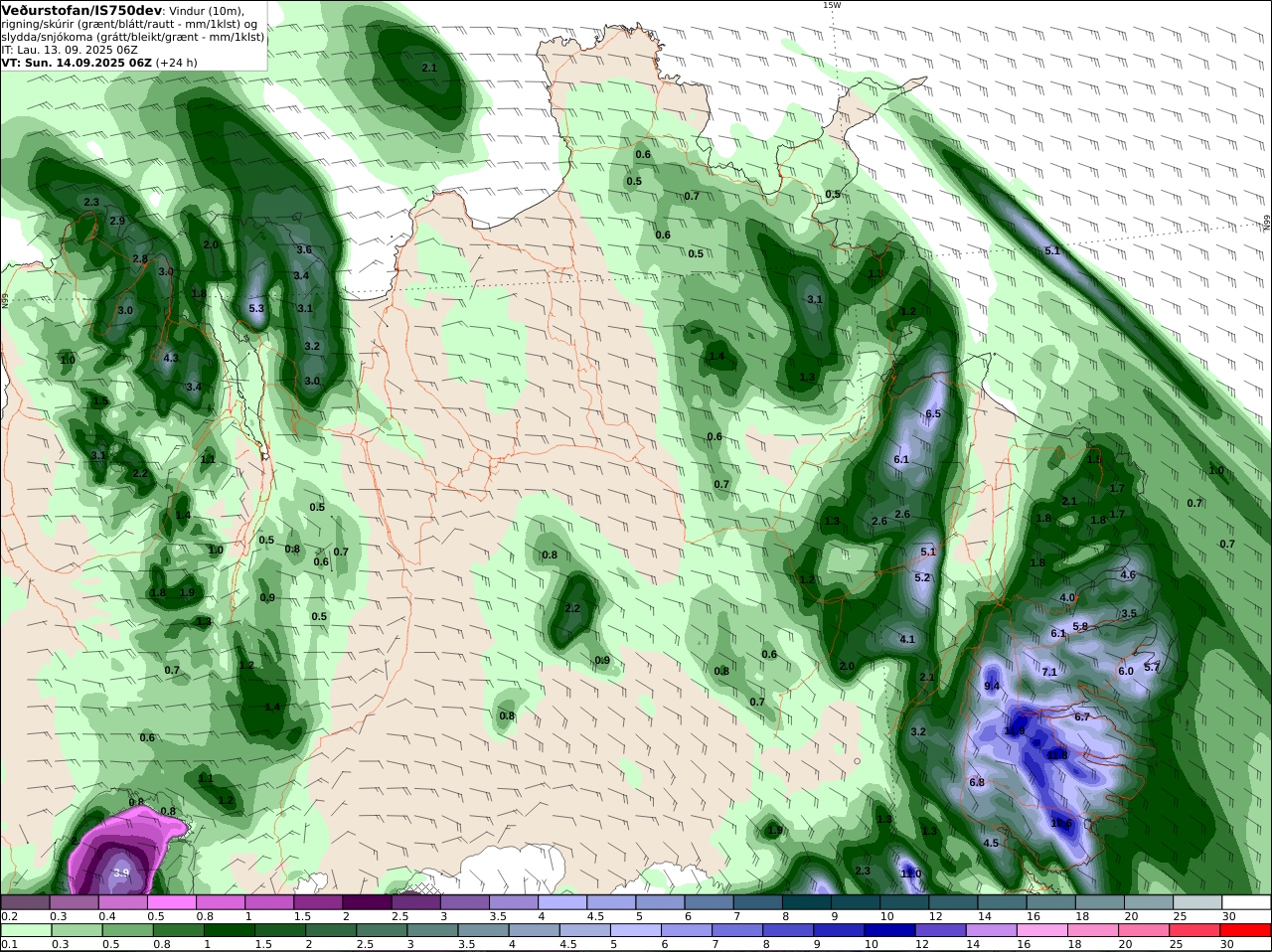Click the 6.0 precipitation value on the map
Viewport: 1272px width, 952px height.
pyautogui.click(x=1126, y=671)
